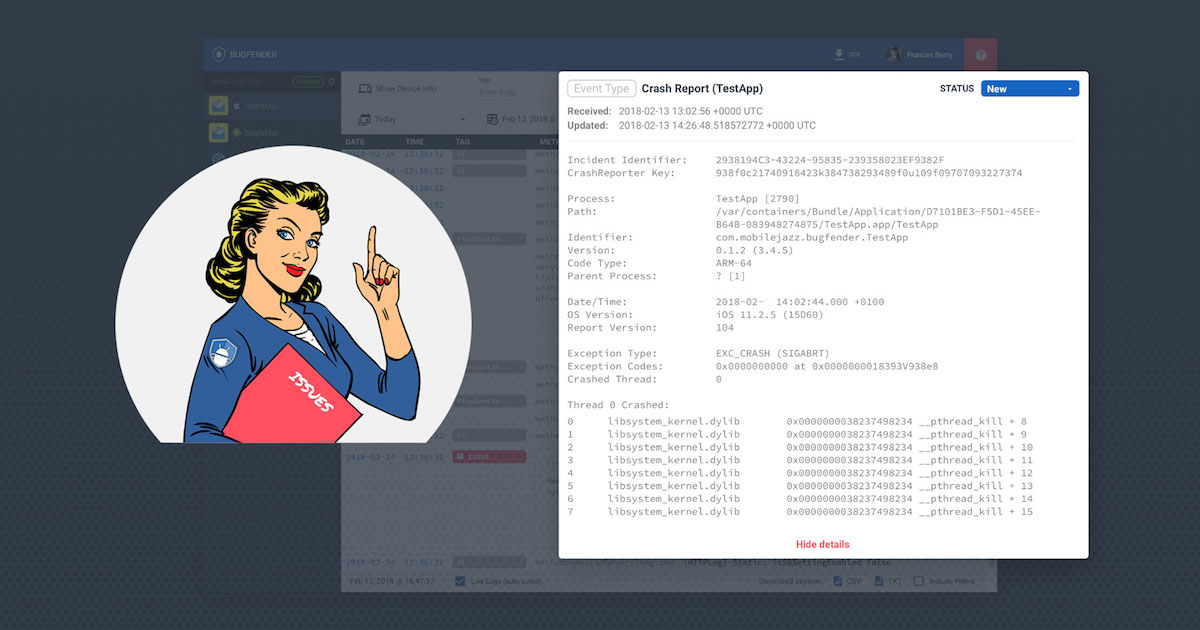Click the Updated timestamp 2018-02-13 14:26:48
The image size is (1200, 630).
point(717,126)
